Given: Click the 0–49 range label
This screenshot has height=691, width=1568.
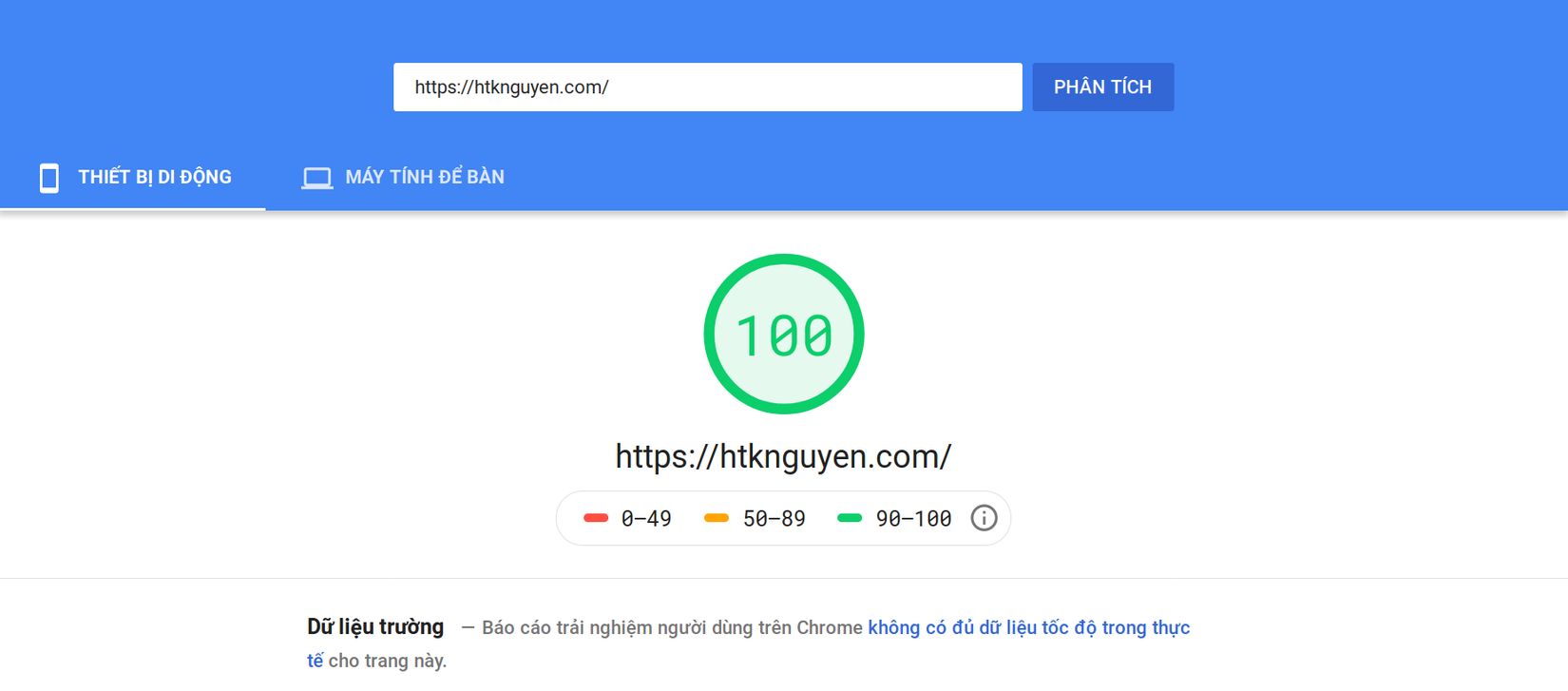Looking at the screenshot, I should click(x=646, y=519).
